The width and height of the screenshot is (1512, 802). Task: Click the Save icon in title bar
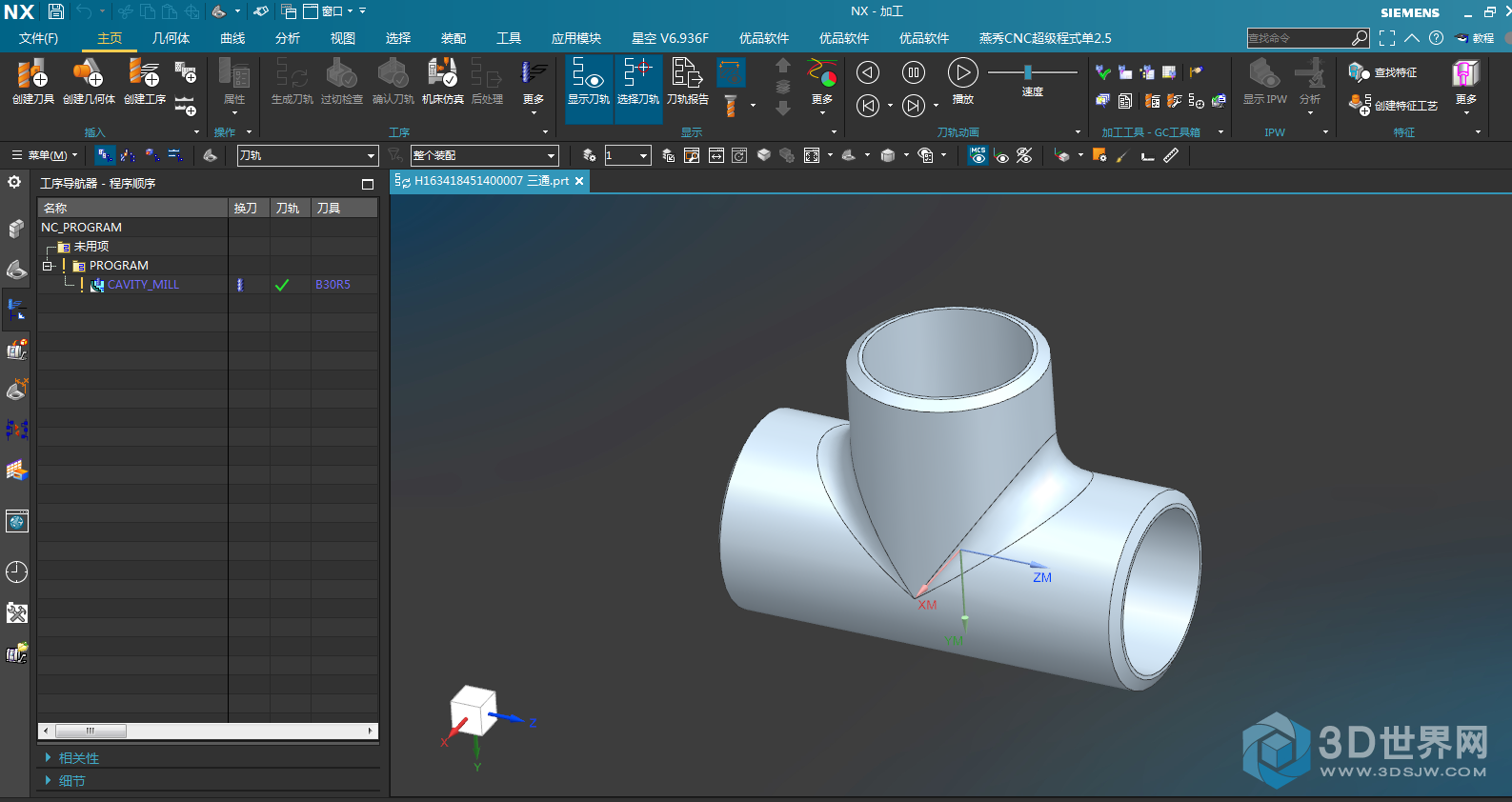[x=56, y=11]
